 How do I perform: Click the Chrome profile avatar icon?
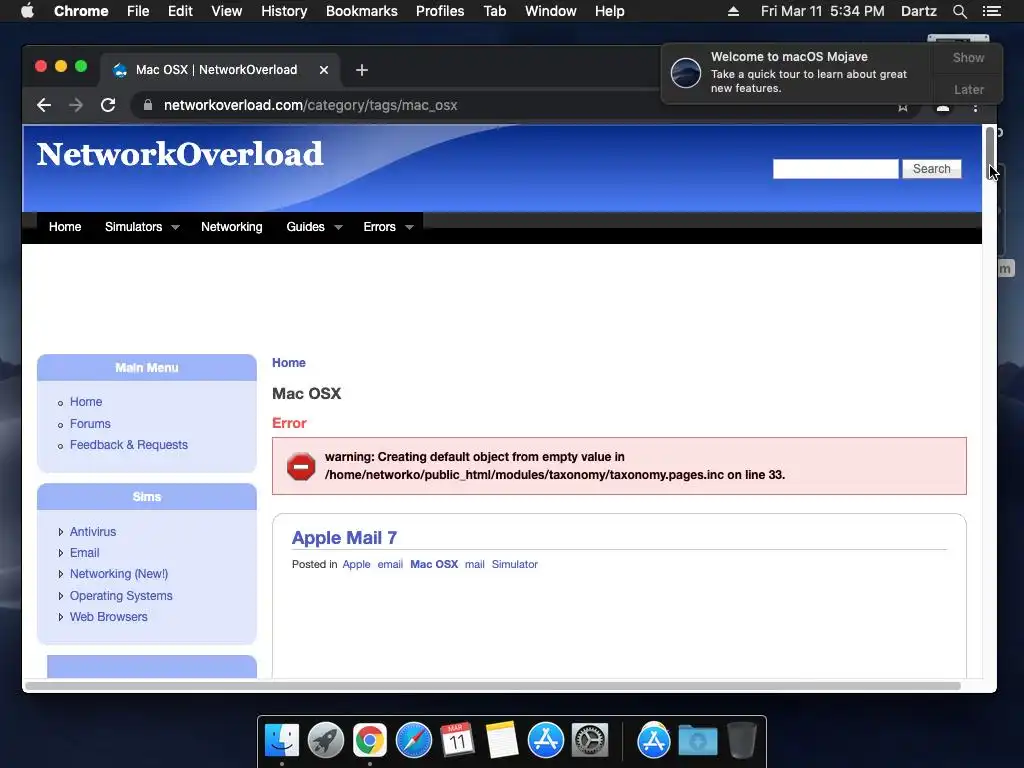click(x=942, y=108)
